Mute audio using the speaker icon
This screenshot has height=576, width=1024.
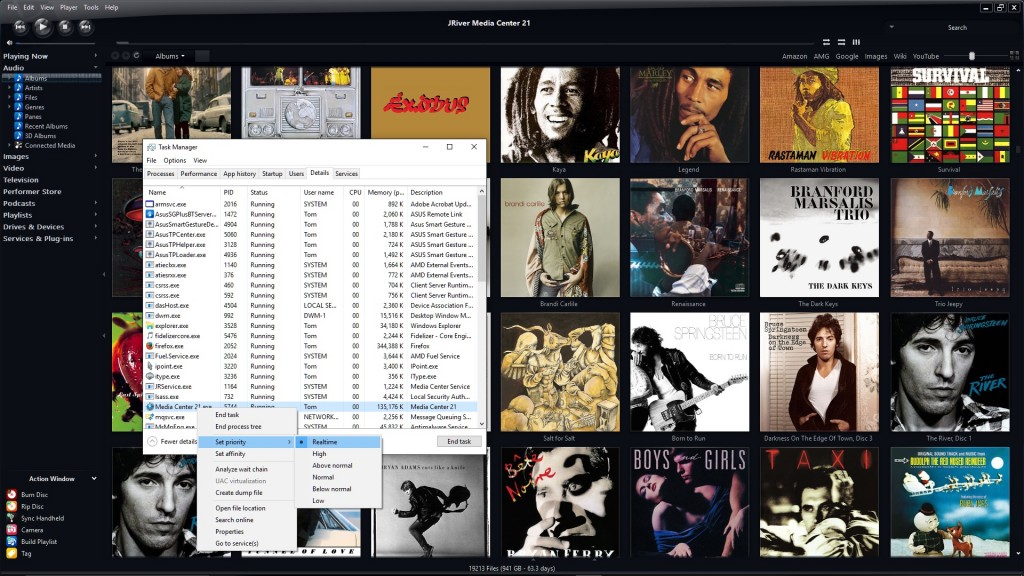click(10, 42)
